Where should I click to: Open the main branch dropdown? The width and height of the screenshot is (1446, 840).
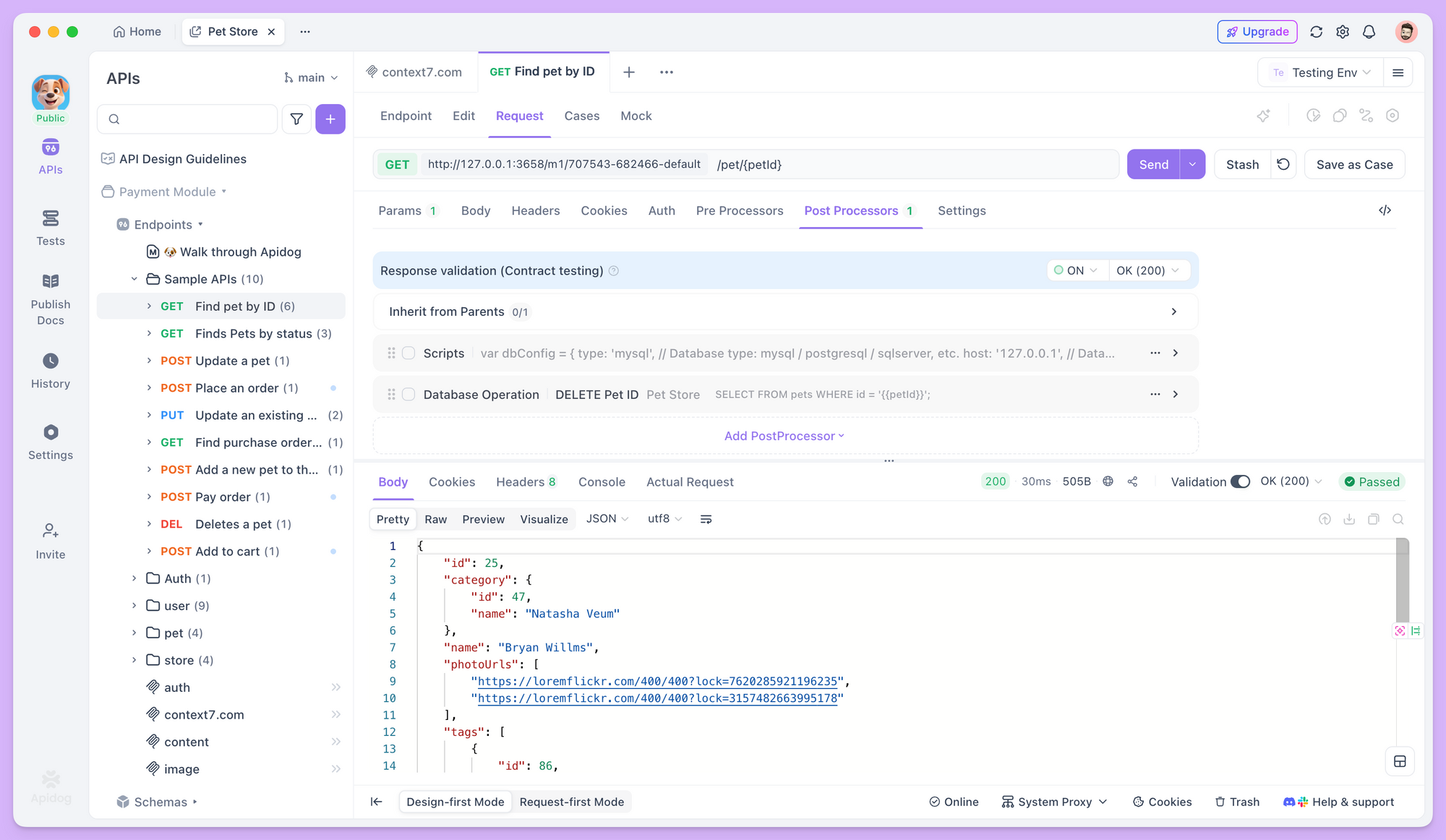click(311, 77)
